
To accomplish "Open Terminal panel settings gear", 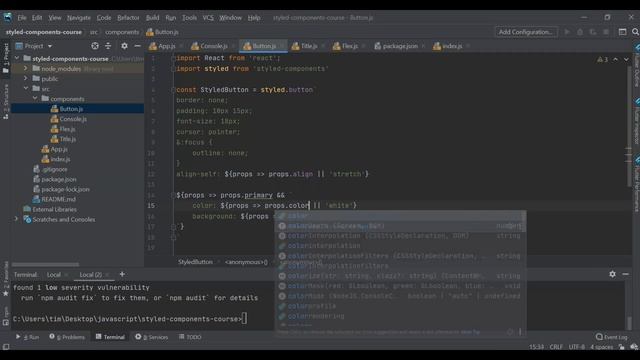I will (x=612, y=274).
